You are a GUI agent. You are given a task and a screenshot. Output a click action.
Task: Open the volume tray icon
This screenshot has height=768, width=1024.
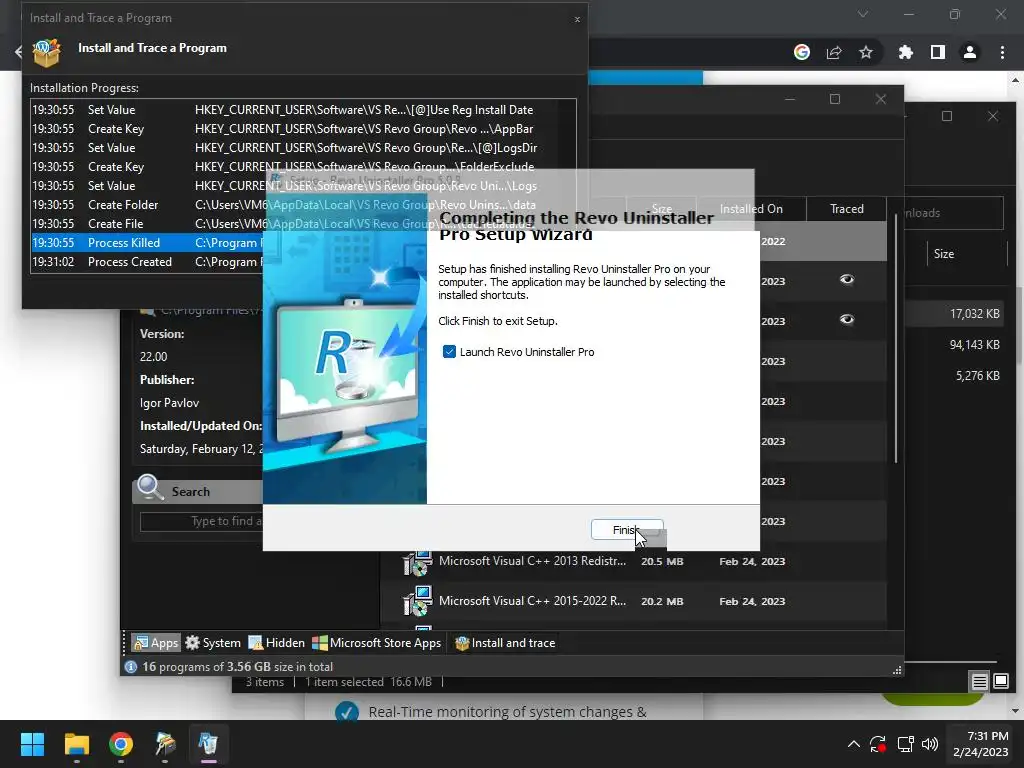930,744
